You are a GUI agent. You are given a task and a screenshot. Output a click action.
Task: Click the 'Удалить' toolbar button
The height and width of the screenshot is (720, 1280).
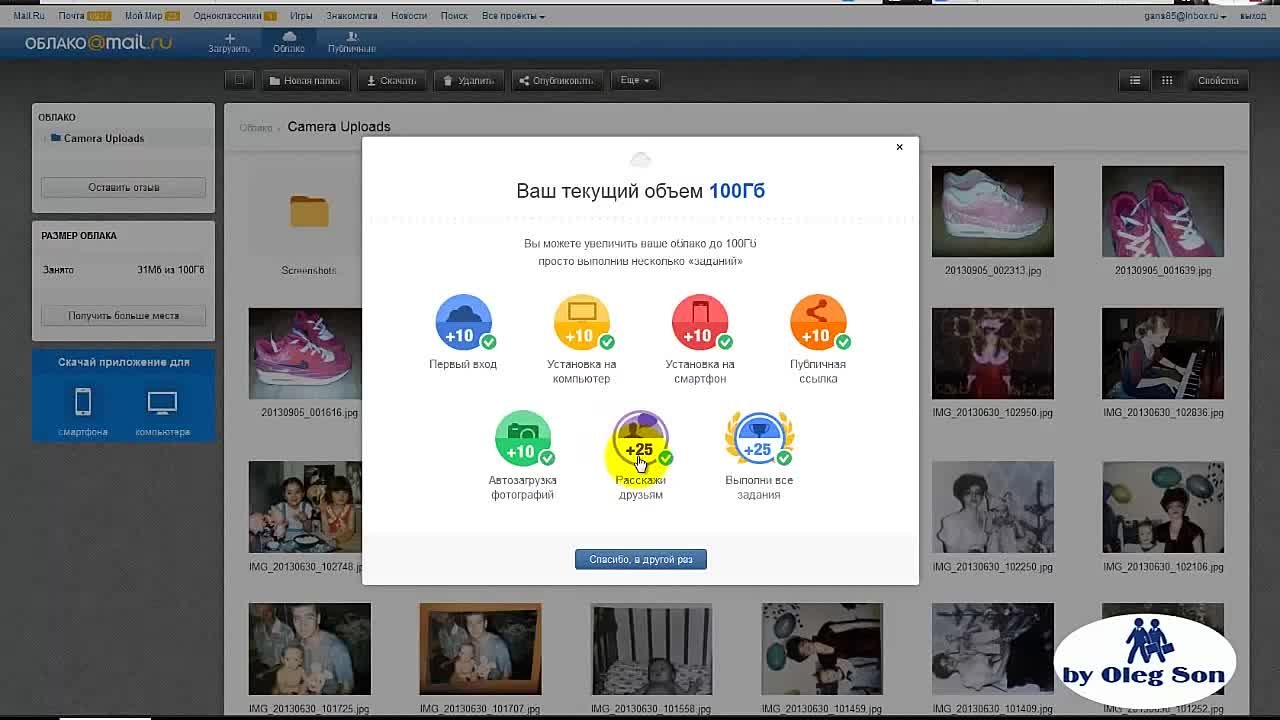pos(469,80)
